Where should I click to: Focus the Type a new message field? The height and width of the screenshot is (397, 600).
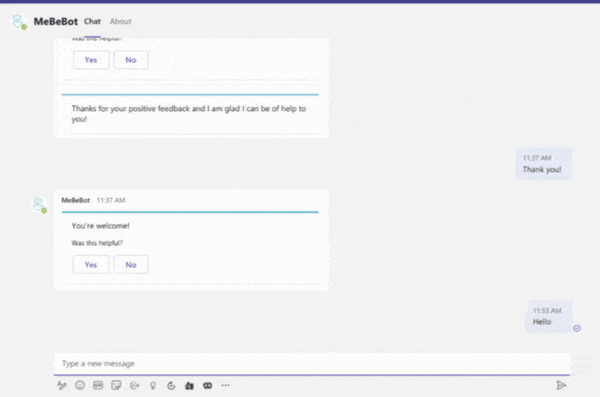pos(312,363)
